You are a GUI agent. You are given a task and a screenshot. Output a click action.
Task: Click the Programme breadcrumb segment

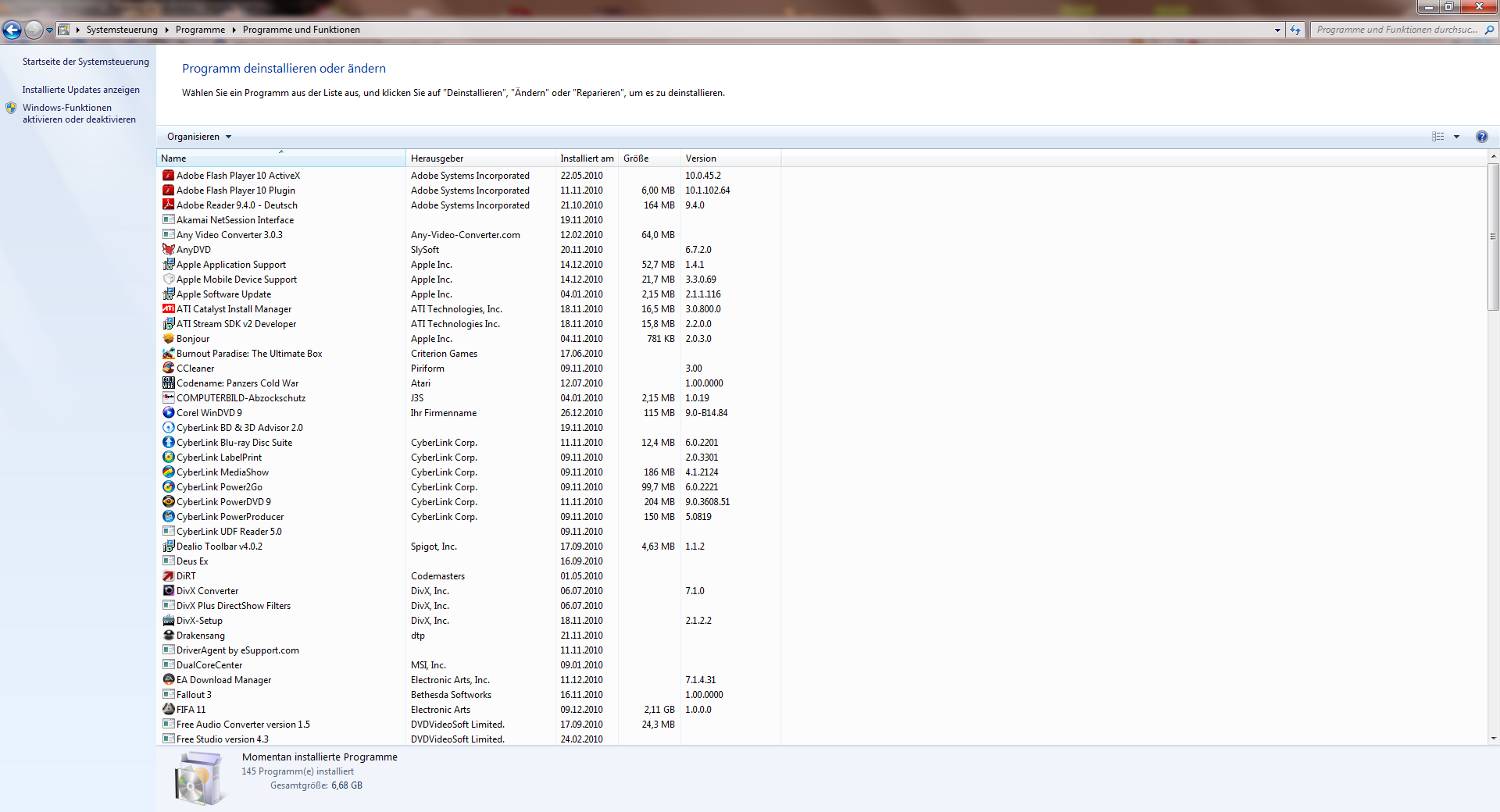[x=200, y=30]
